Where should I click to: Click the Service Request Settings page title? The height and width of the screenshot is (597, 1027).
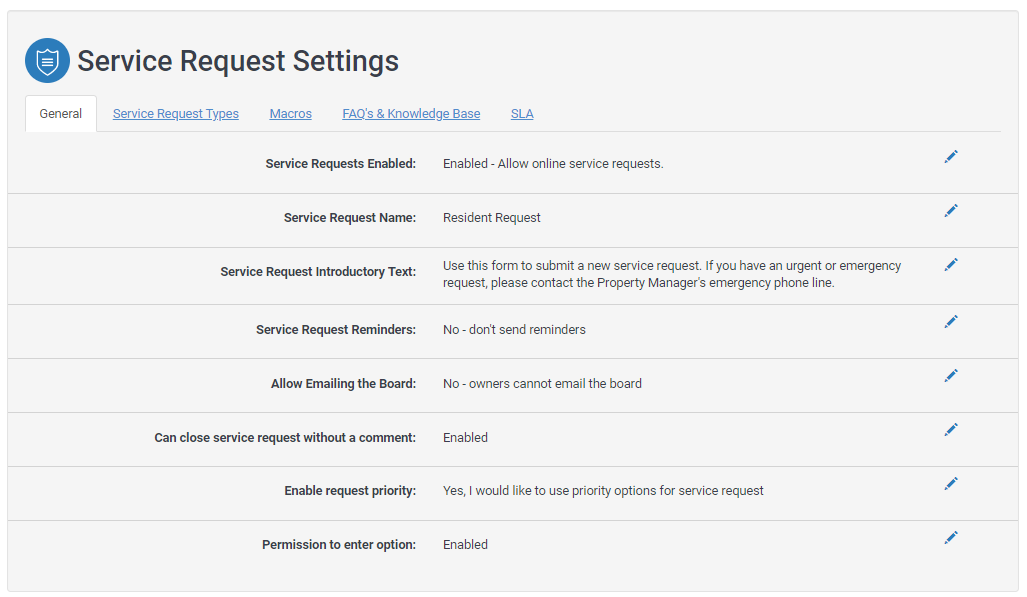238,61
